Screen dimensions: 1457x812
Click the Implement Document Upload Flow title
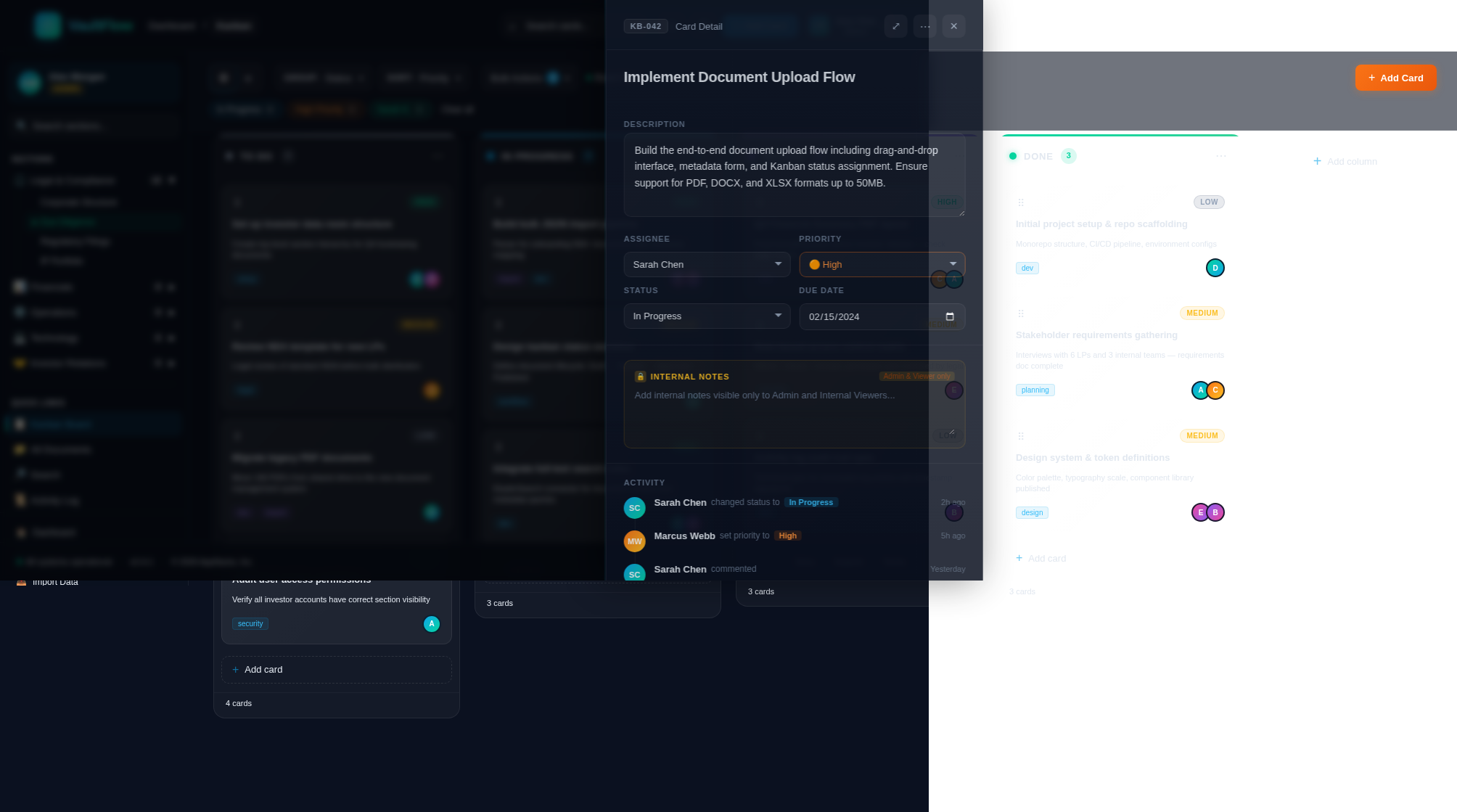(739, 77)
